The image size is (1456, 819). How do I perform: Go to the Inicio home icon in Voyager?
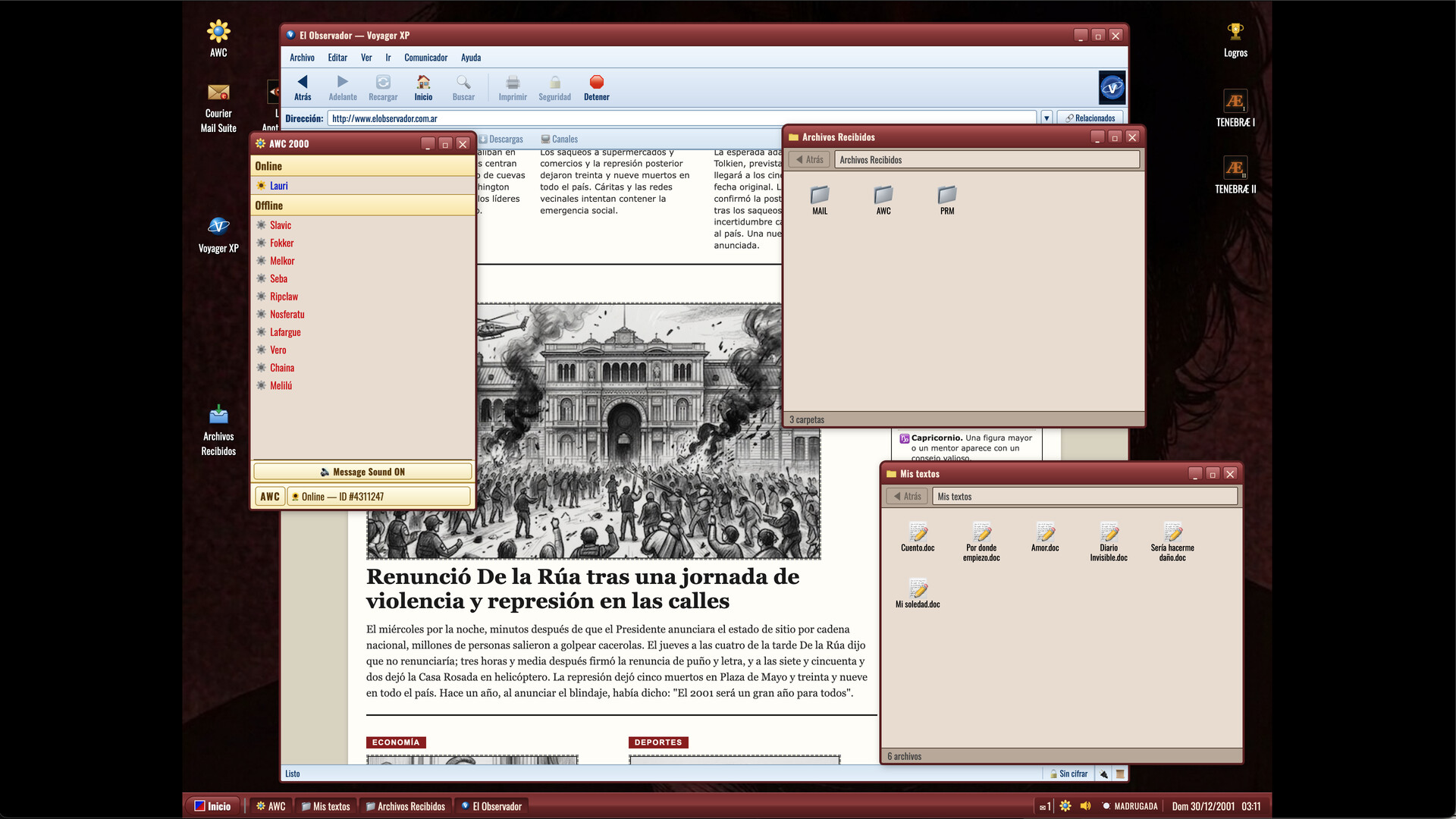coord(423,87)
